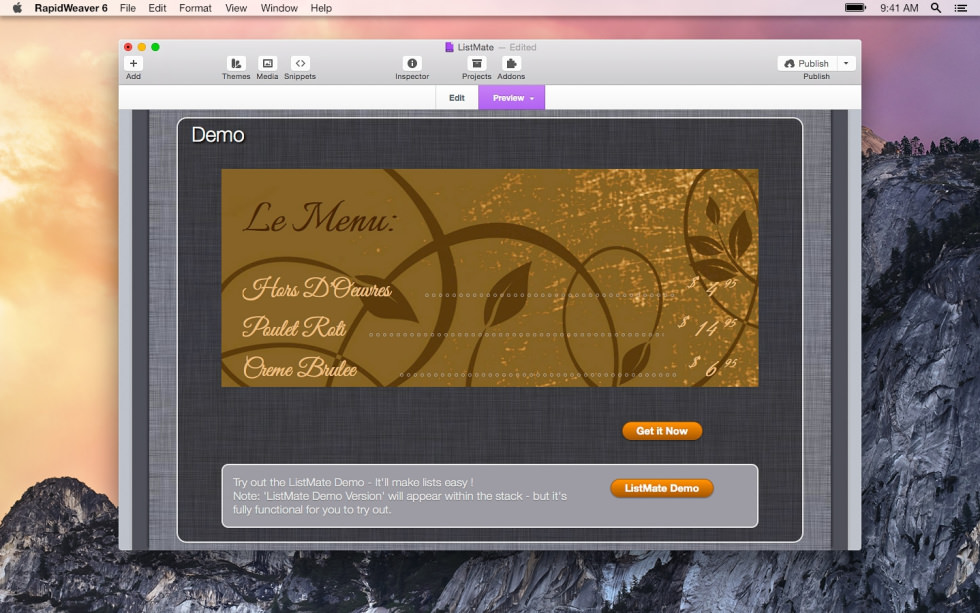980x613 pixels.
Task: Open Notification Center icon
Action: pos(961,8)
